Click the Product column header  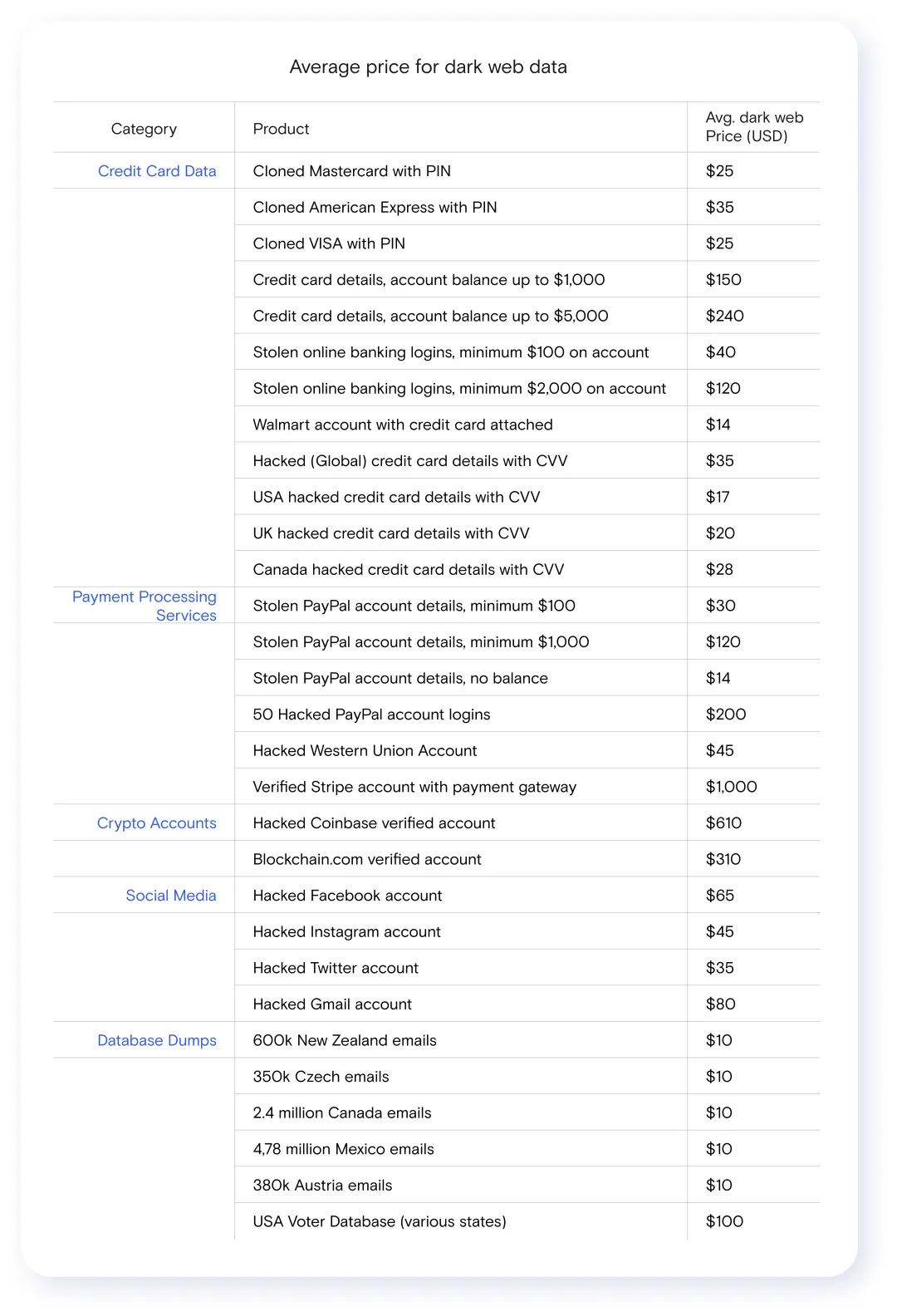[281, 129]
